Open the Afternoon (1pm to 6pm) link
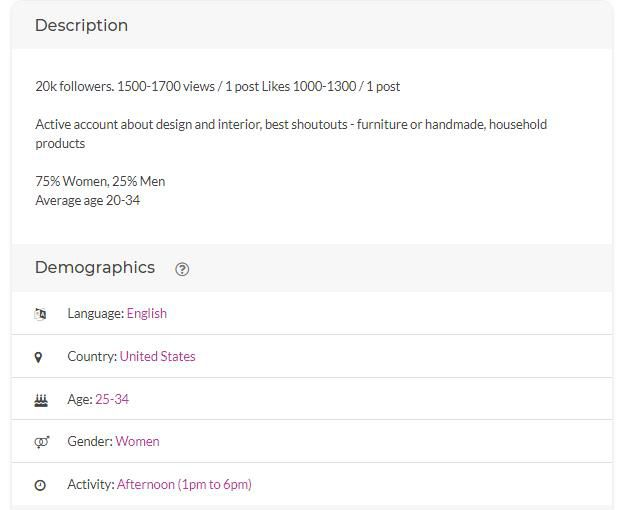 point(184,484)
